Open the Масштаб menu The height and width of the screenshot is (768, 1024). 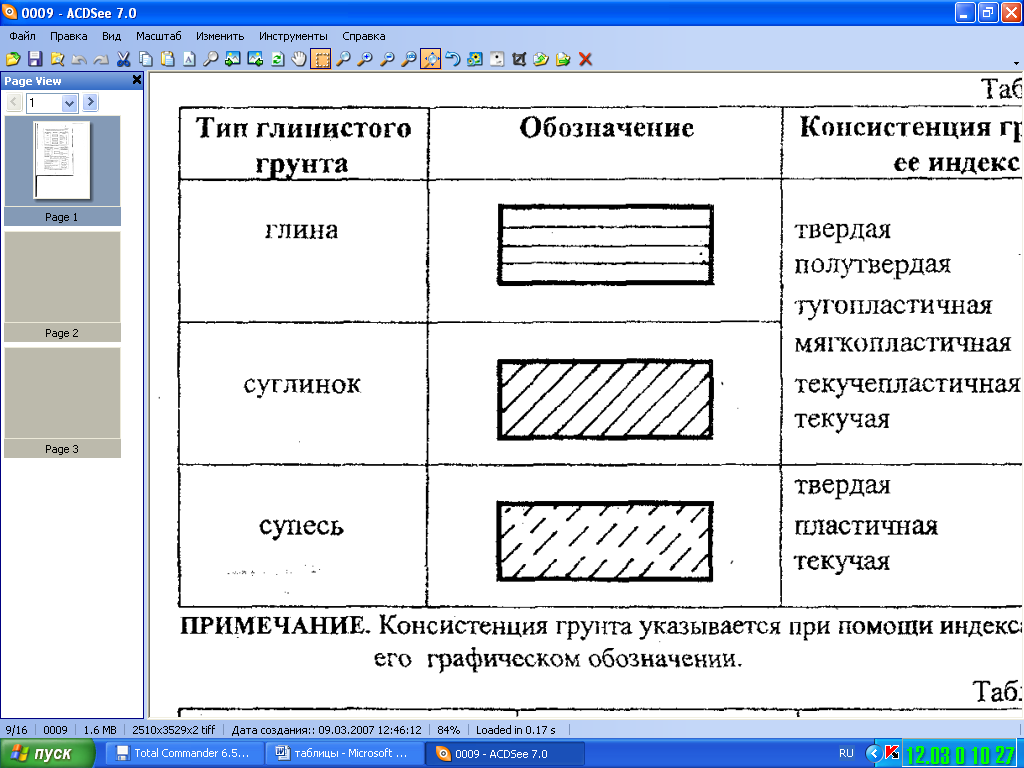[x=159, y=36]
